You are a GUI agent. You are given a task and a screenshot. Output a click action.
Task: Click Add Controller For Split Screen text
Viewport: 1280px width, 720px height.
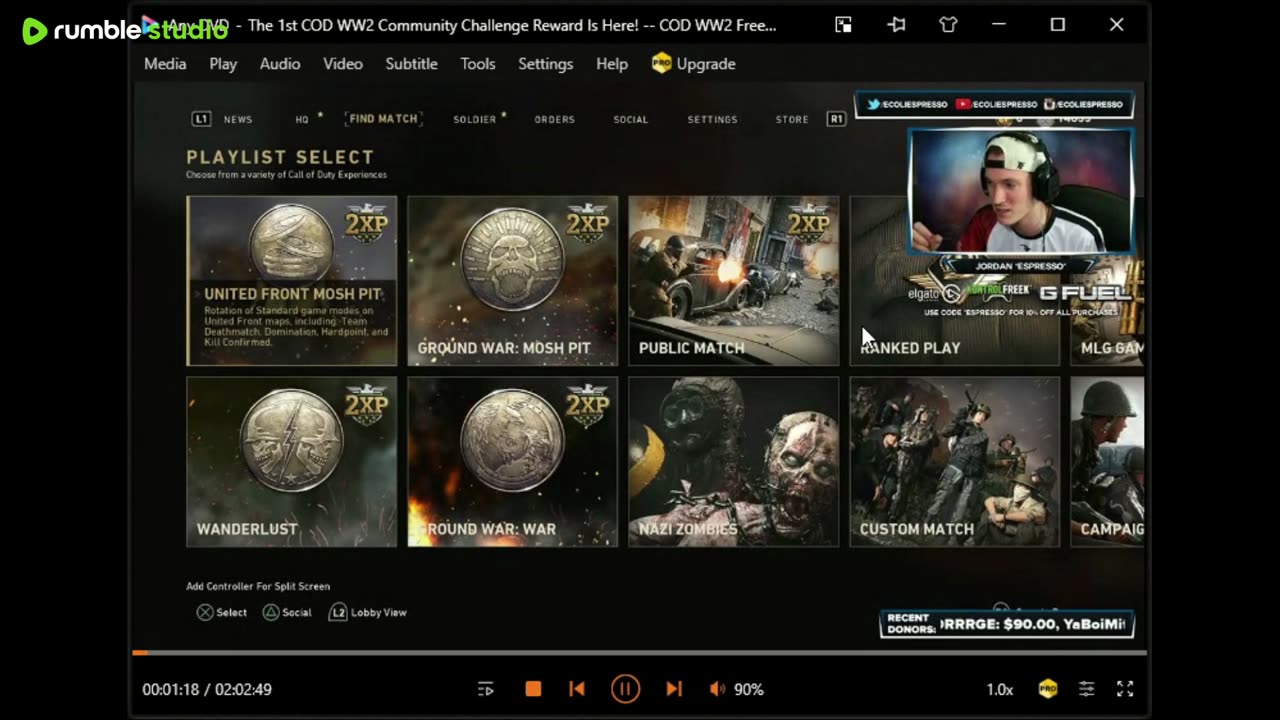[258, 586]
